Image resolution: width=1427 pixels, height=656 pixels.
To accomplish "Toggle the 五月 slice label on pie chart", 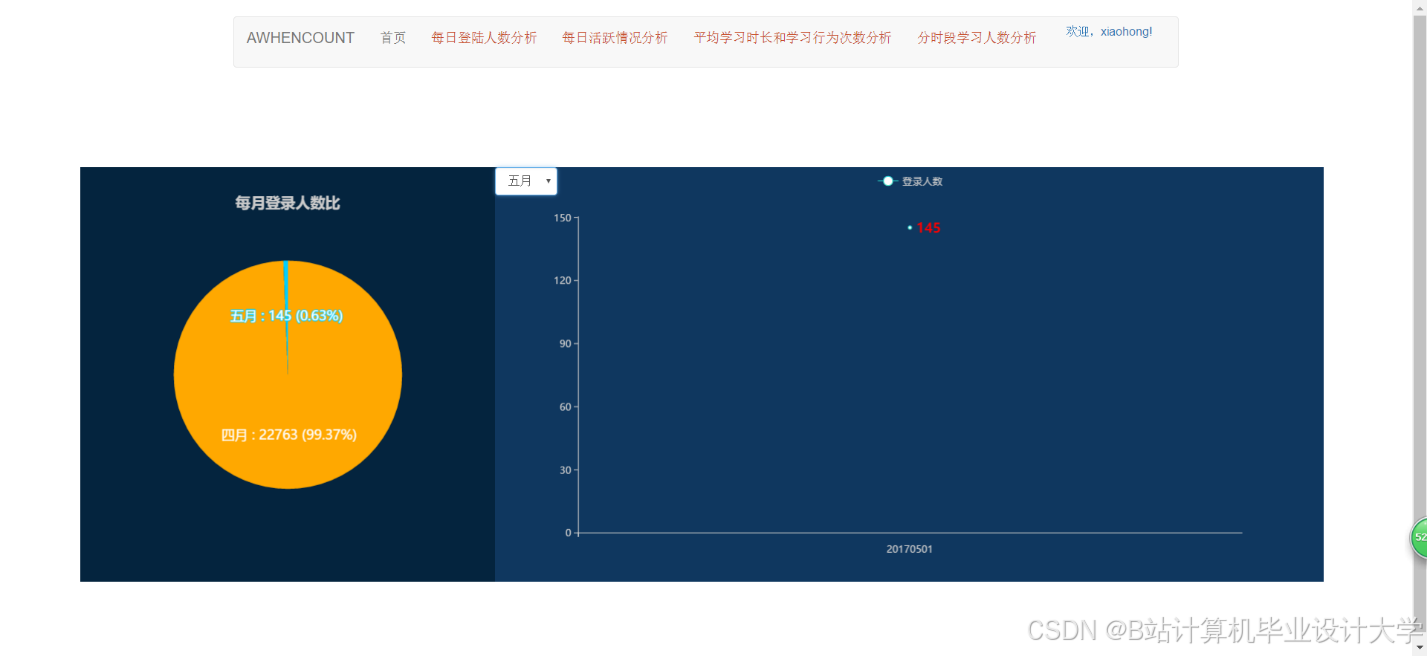I will click(x=287, y=315).
